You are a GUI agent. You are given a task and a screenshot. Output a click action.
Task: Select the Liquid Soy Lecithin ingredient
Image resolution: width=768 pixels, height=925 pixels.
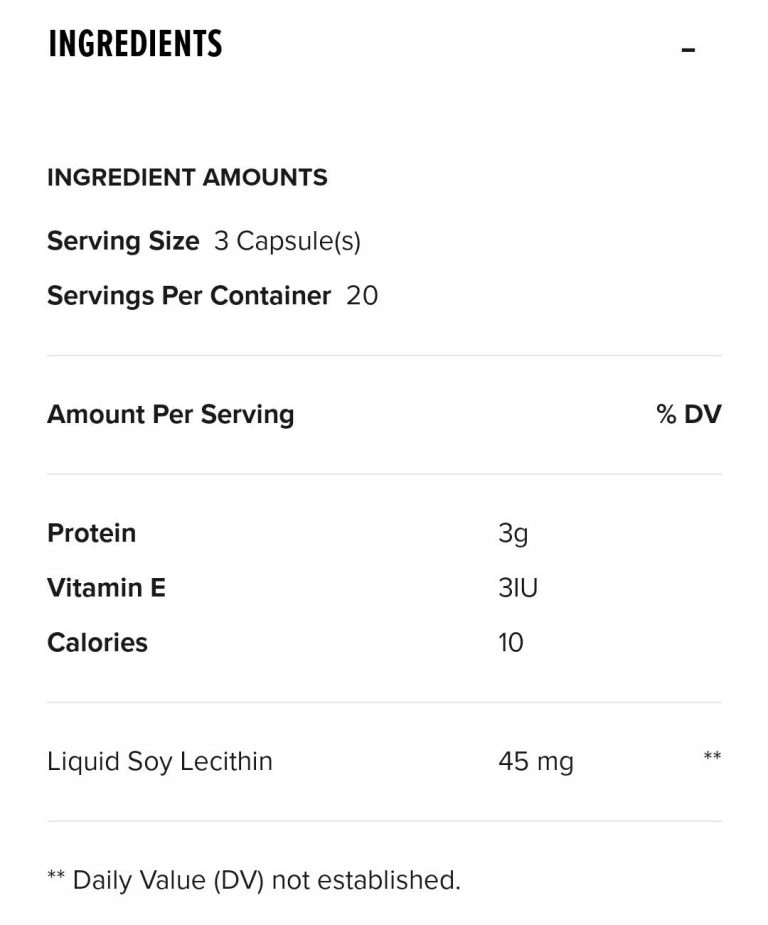[159, 761]
